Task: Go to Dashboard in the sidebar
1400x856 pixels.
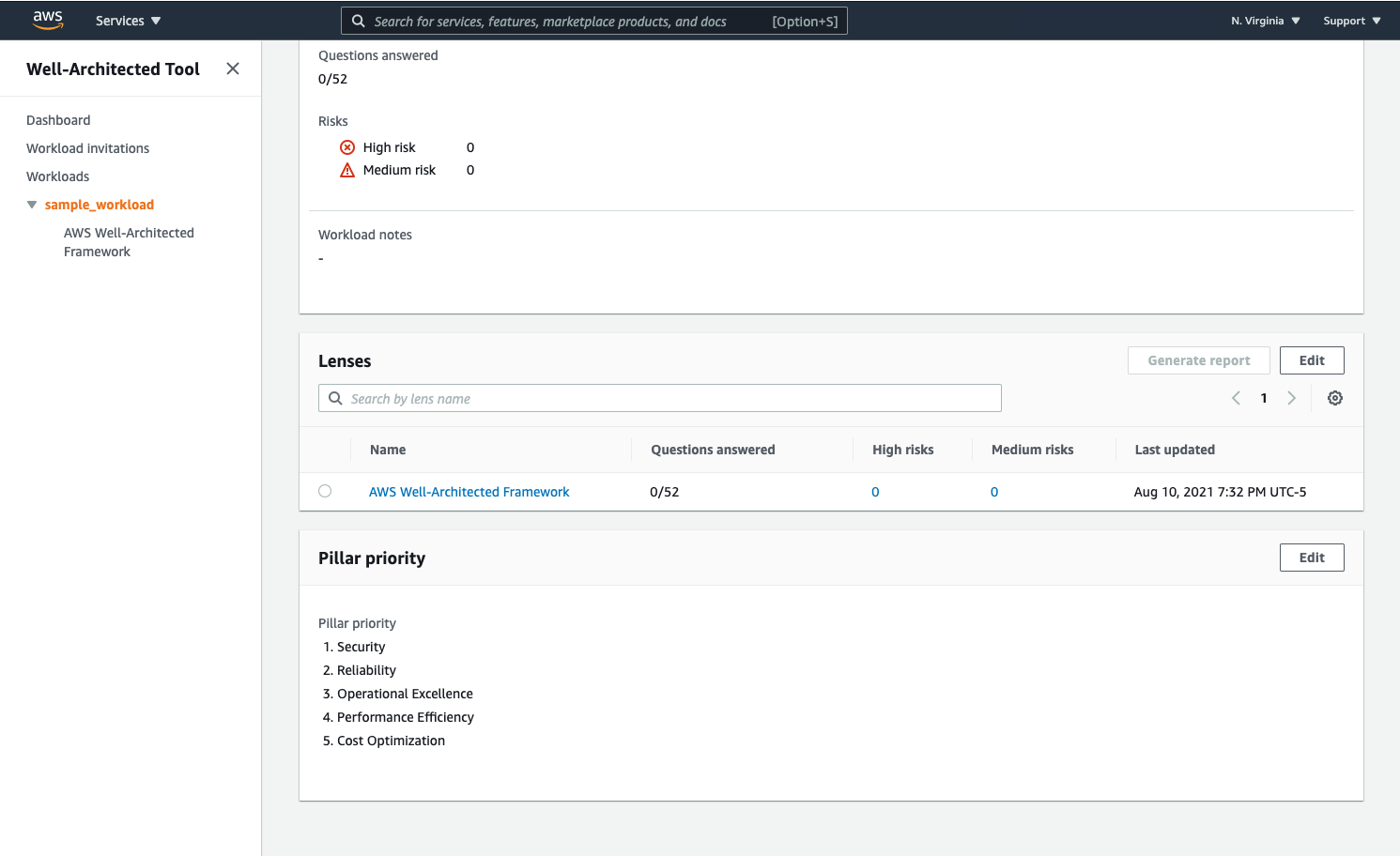Action: click(x=58, y=120)
